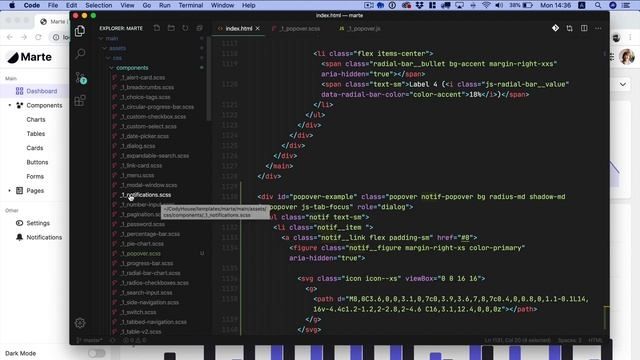
Task: Open _1_switch.scss file
Action: pos(138,312)
